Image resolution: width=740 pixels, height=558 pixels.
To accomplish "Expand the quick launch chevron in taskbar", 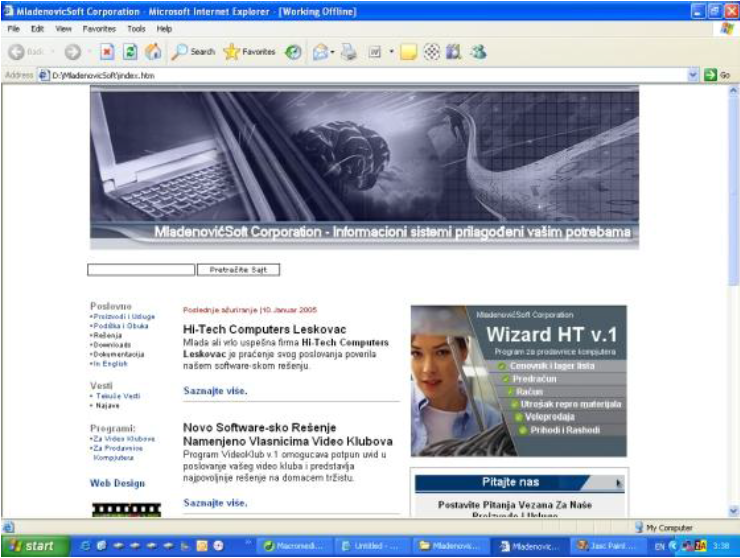I will (x=248, y=543).
